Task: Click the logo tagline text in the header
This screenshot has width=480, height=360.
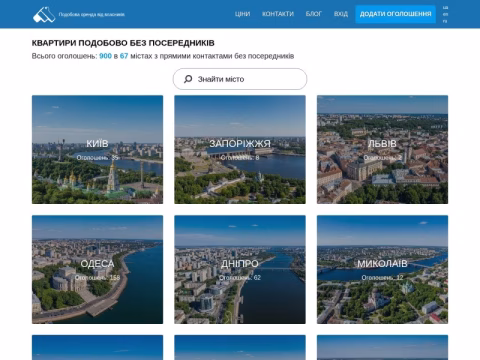Action: coord(92,14)
